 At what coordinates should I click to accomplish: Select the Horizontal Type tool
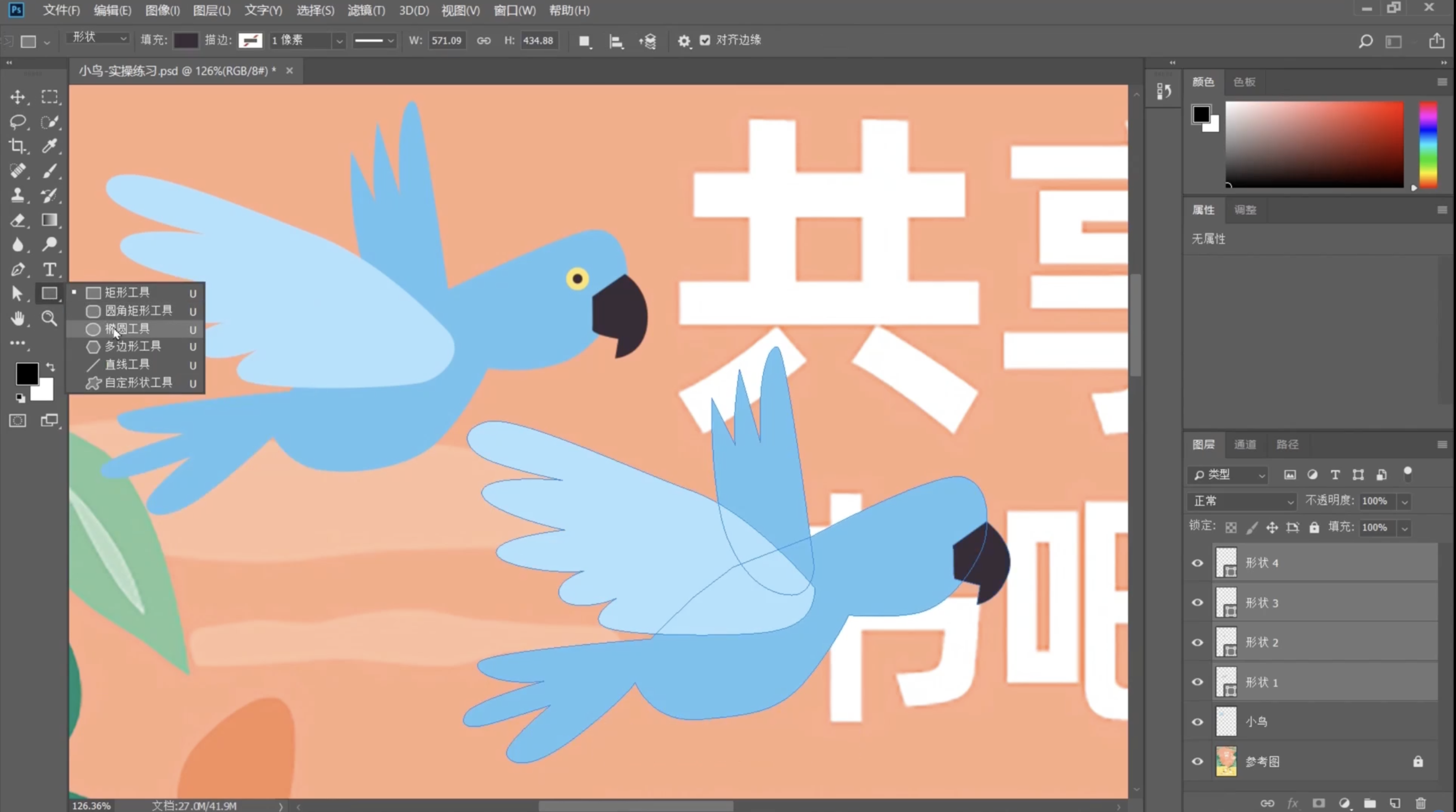(50, 270)
